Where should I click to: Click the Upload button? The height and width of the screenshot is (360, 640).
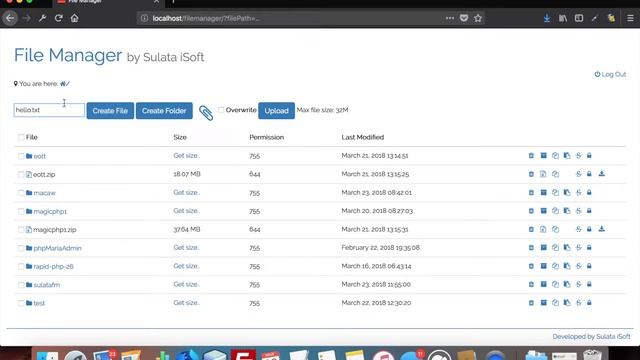pyautogui.click(x=276, y=111)
